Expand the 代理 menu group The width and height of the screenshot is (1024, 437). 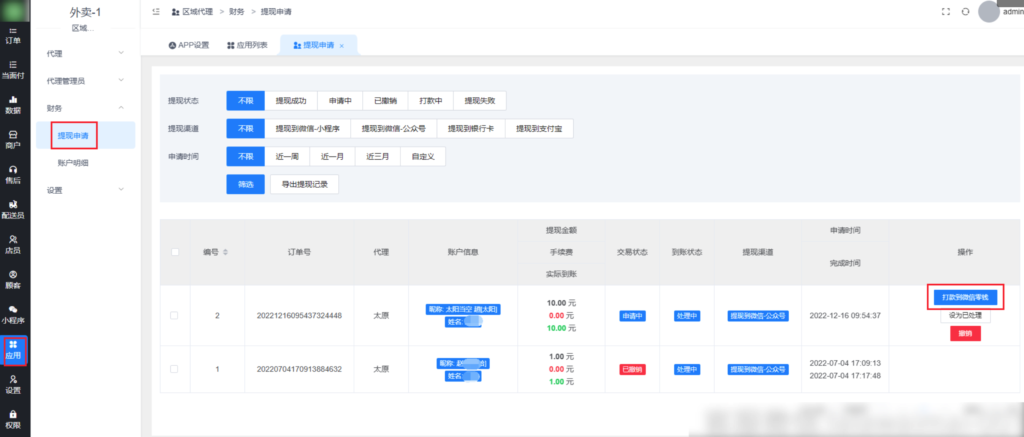(86, 54)
